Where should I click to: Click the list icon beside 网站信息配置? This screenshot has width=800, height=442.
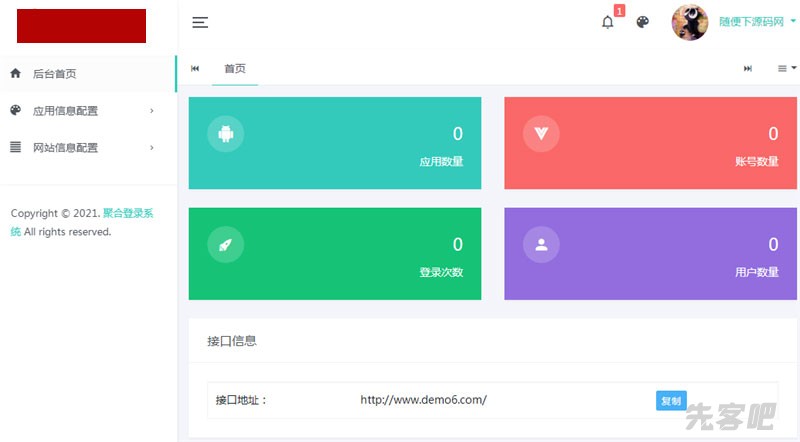[15, 147]
